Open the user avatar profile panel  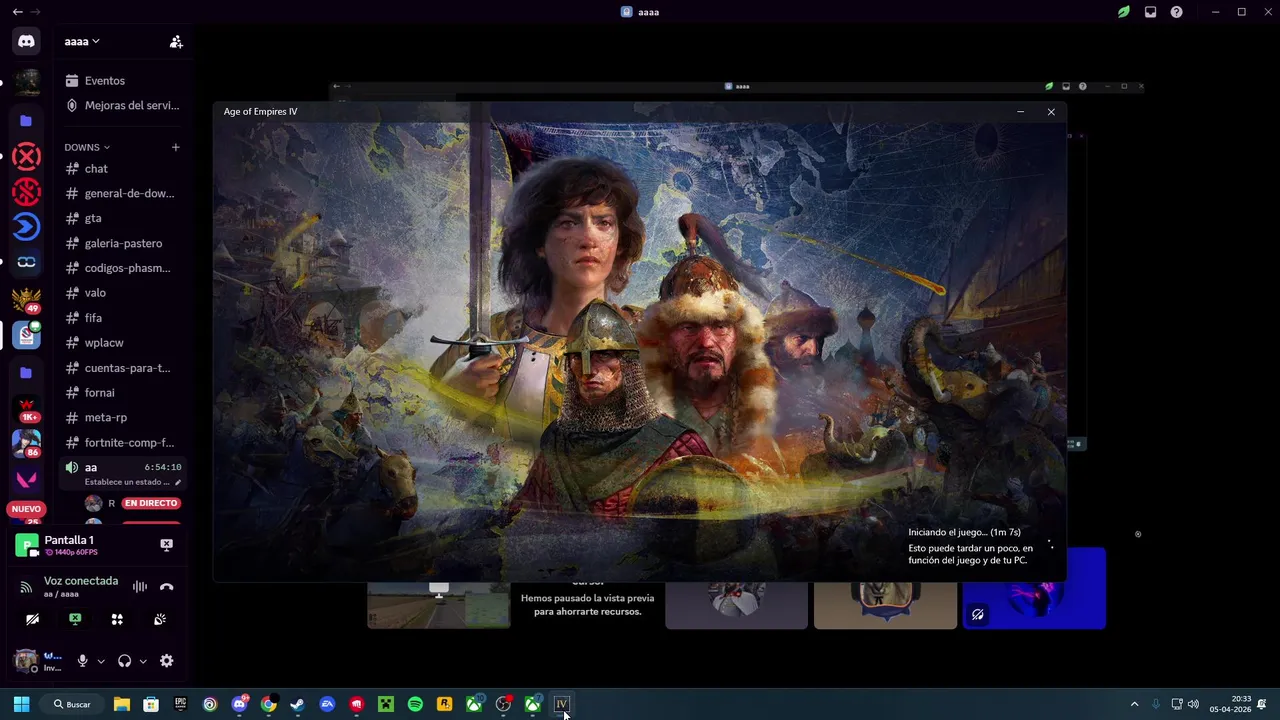coord(26,661)
